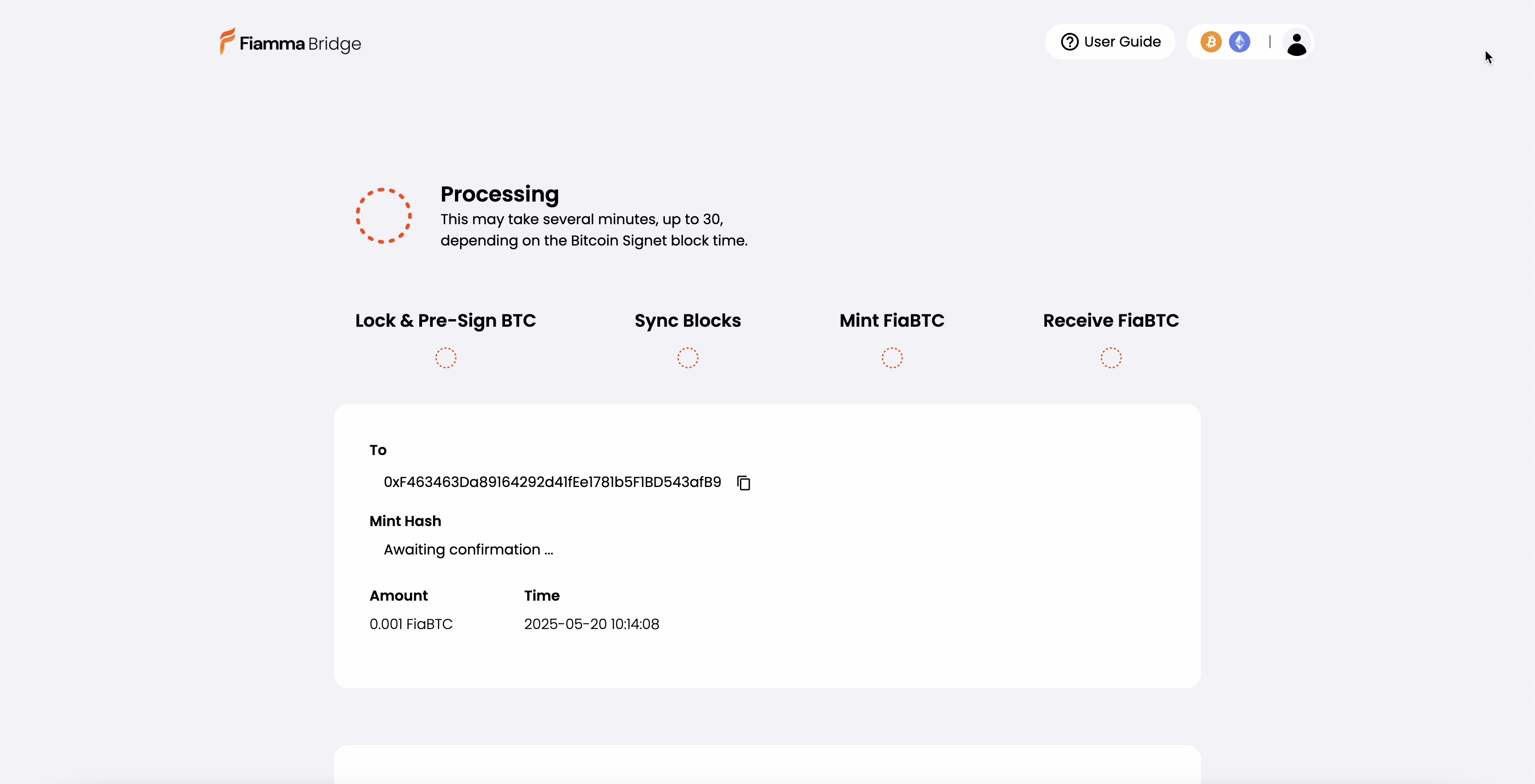1535x784 pixels.
Task: Click the 0.001 FiaBTC amount value
Action: [x=411, y=624]
